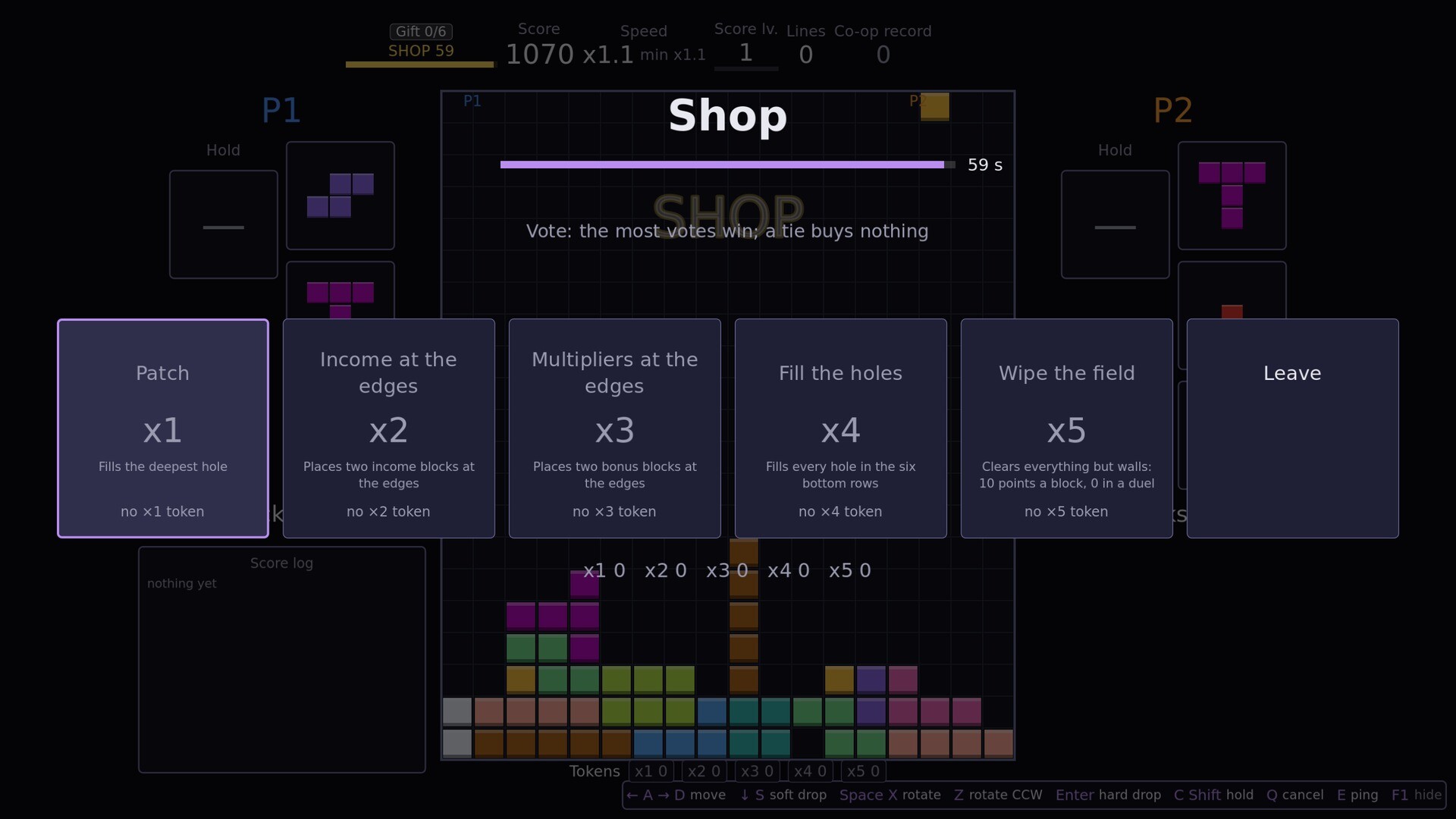The height and width of the screenshot is (819, 1456).
Task: Click the C Shift hold hint
Action: click(1213, 795)
